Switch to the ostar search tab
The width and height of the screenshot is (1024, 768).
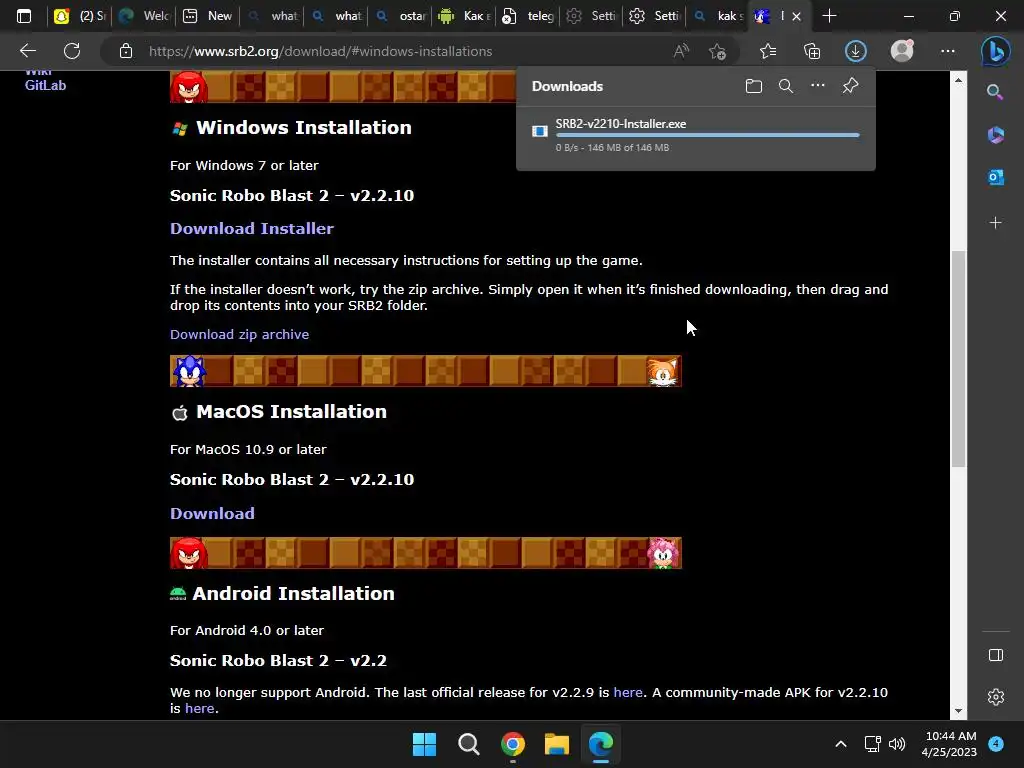coord(400,16)
